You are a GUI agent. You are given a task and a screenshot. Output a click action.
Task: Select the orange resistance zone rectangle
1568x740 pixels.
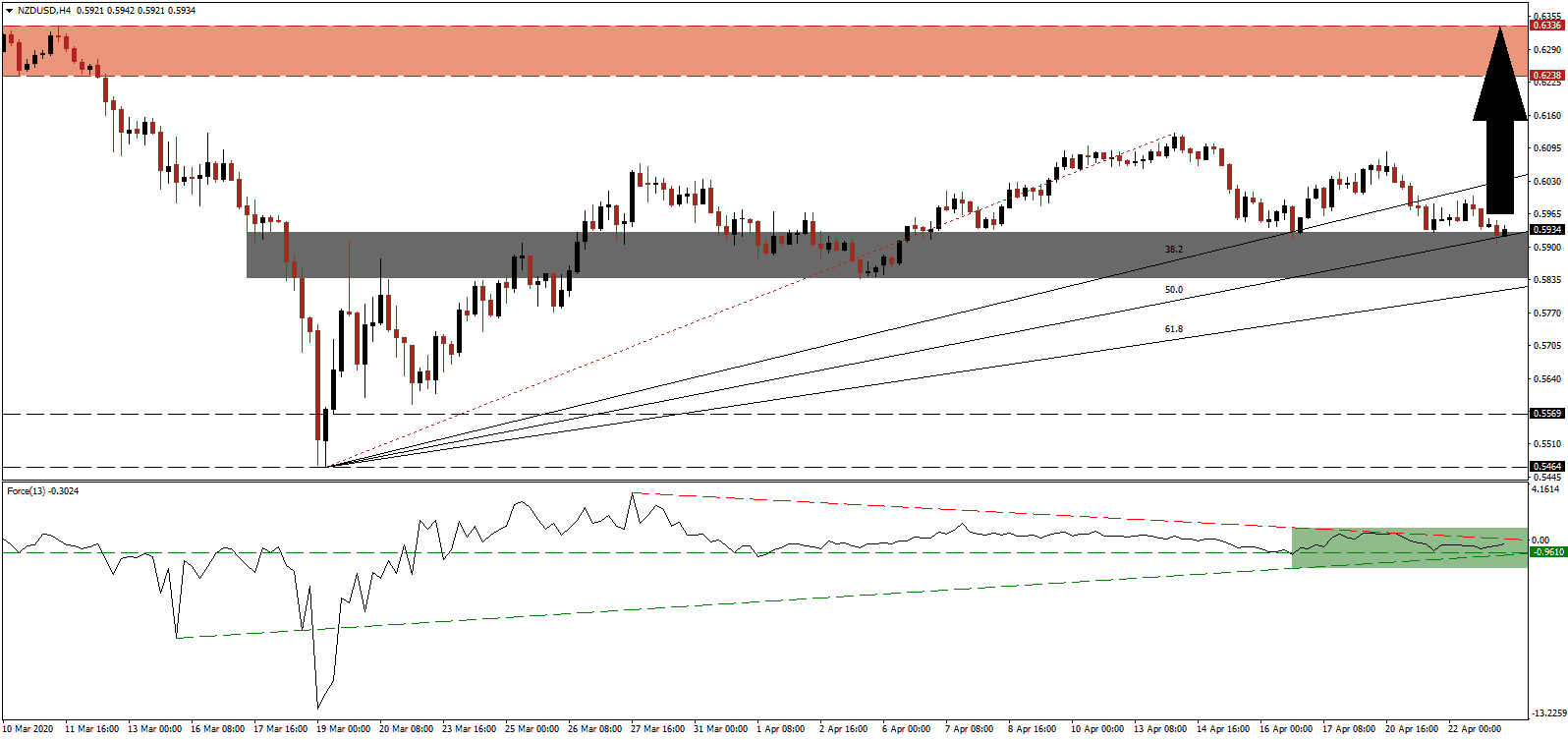pyautogui.click(x=766, y=50)
